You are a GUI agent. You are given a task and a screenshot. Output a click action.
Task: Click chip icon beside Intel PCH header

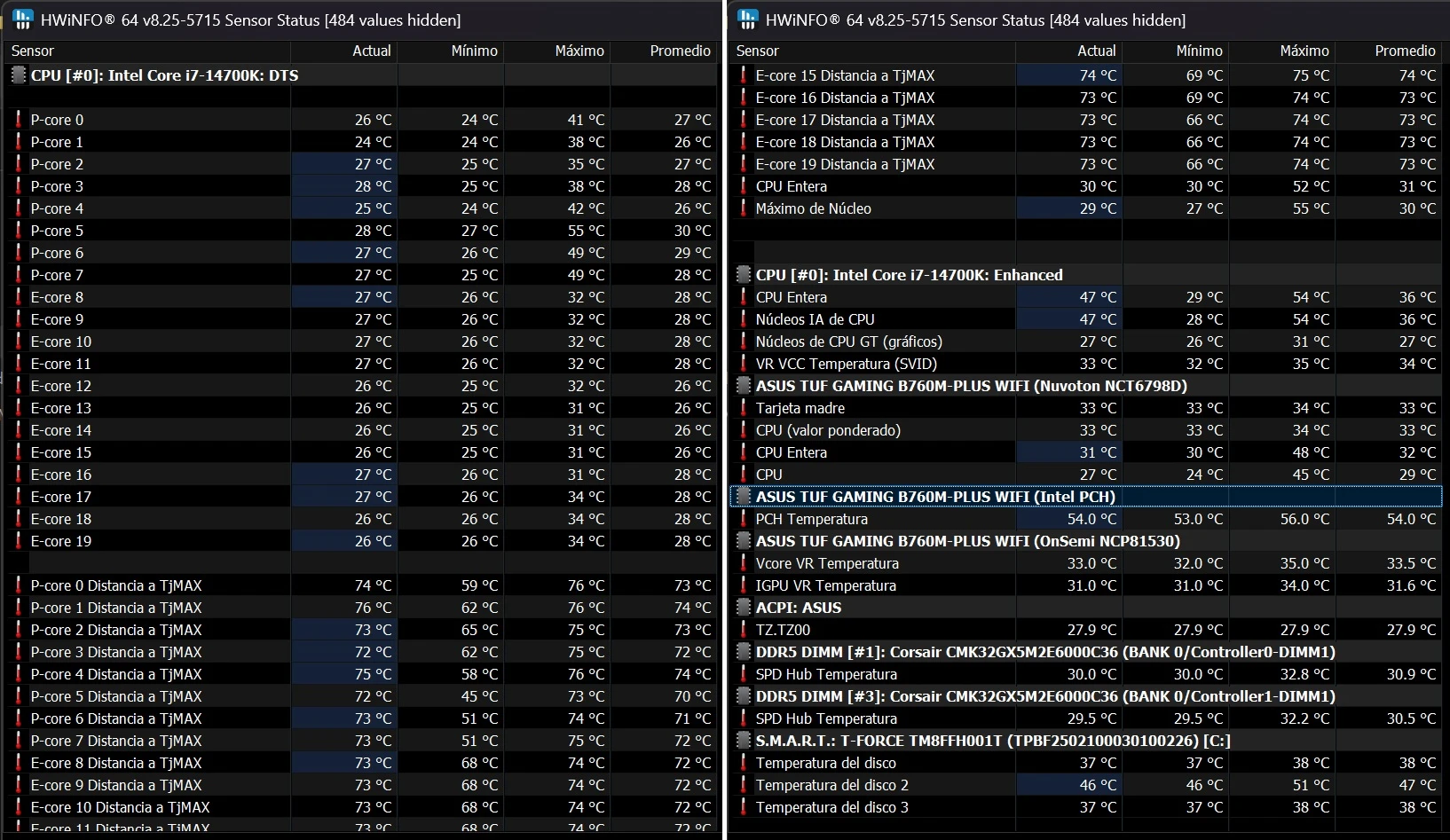744,497
